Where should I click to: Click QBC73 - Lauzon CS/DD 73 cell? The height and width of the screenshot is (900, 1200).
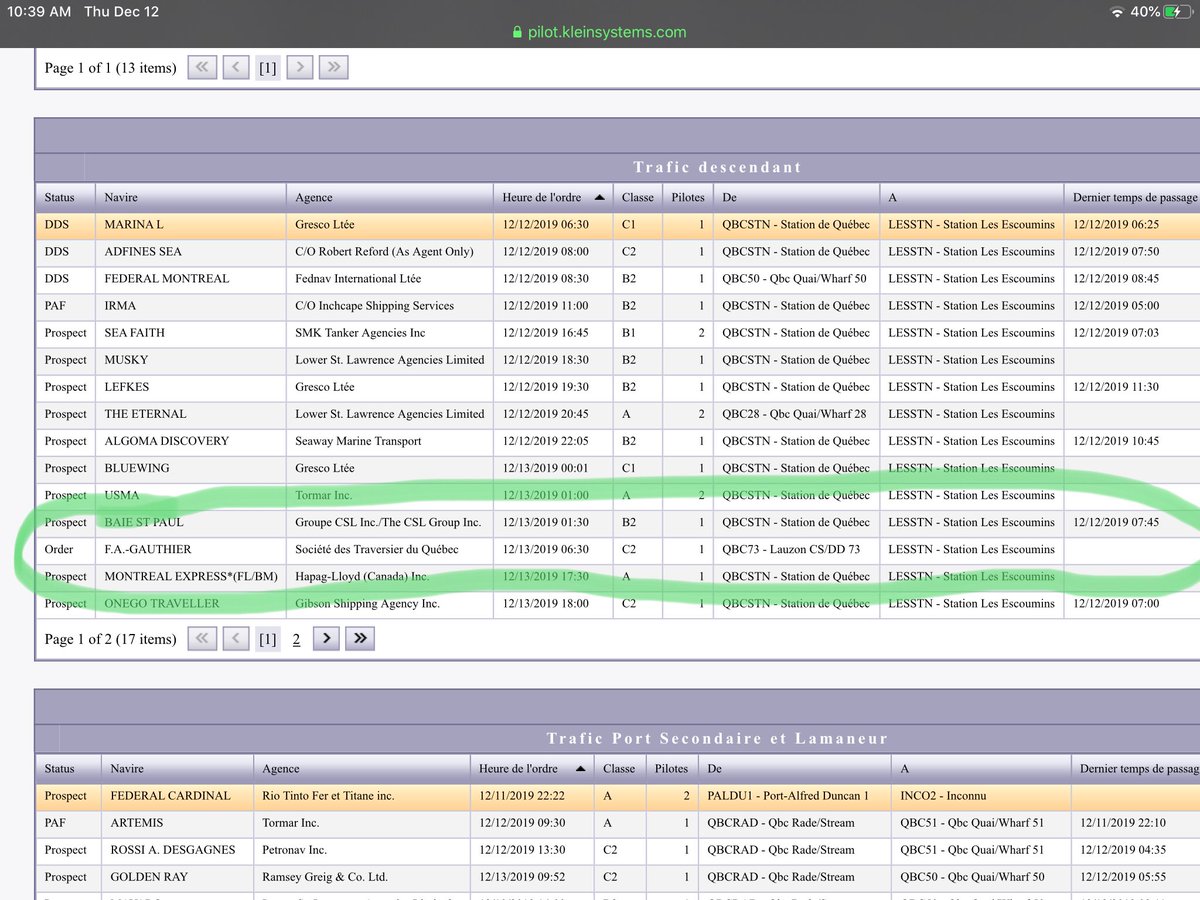(x=796, y=549)
